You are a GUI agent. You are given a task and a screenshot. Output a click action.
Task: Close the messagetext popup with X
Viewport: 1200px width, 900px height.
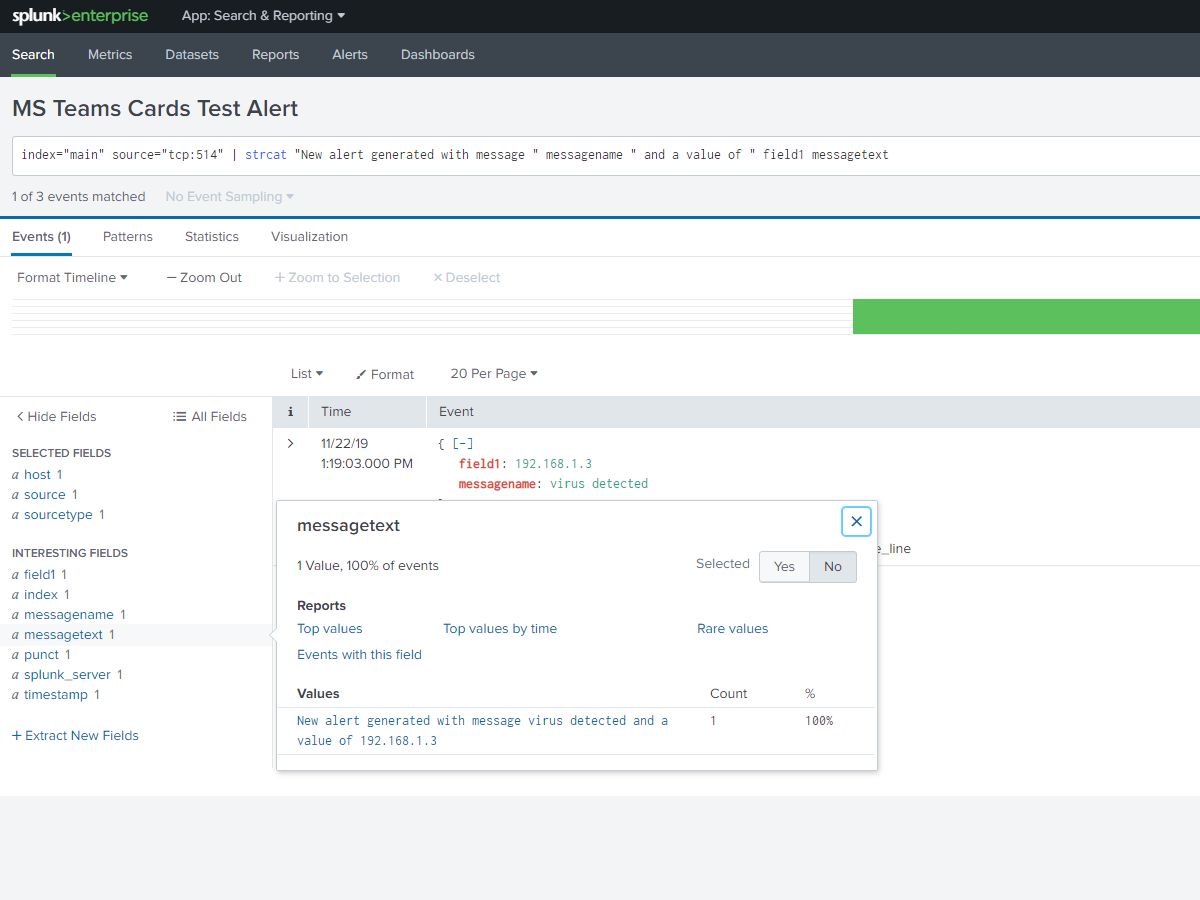[x=856, y=521]
